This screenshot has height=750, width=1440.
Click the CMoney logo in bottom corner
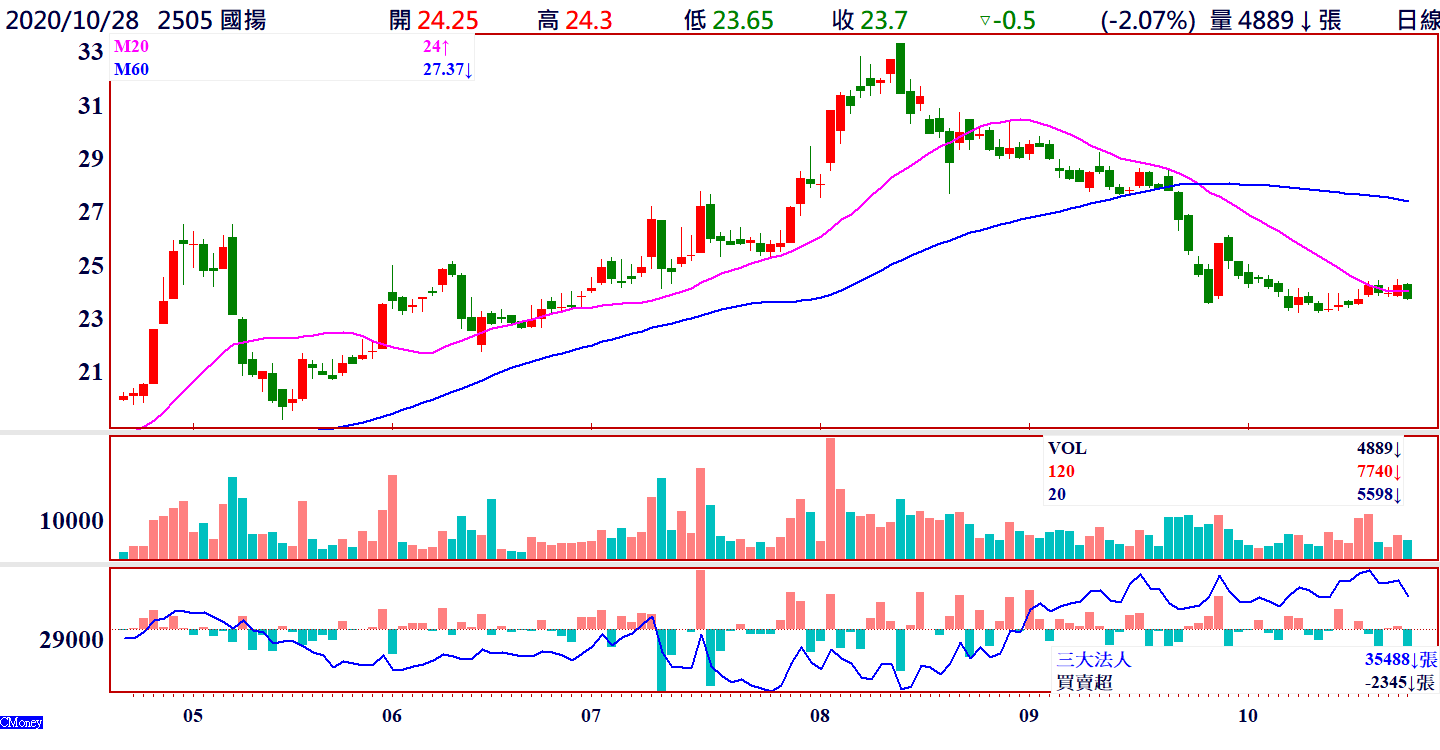pos(21,722)
